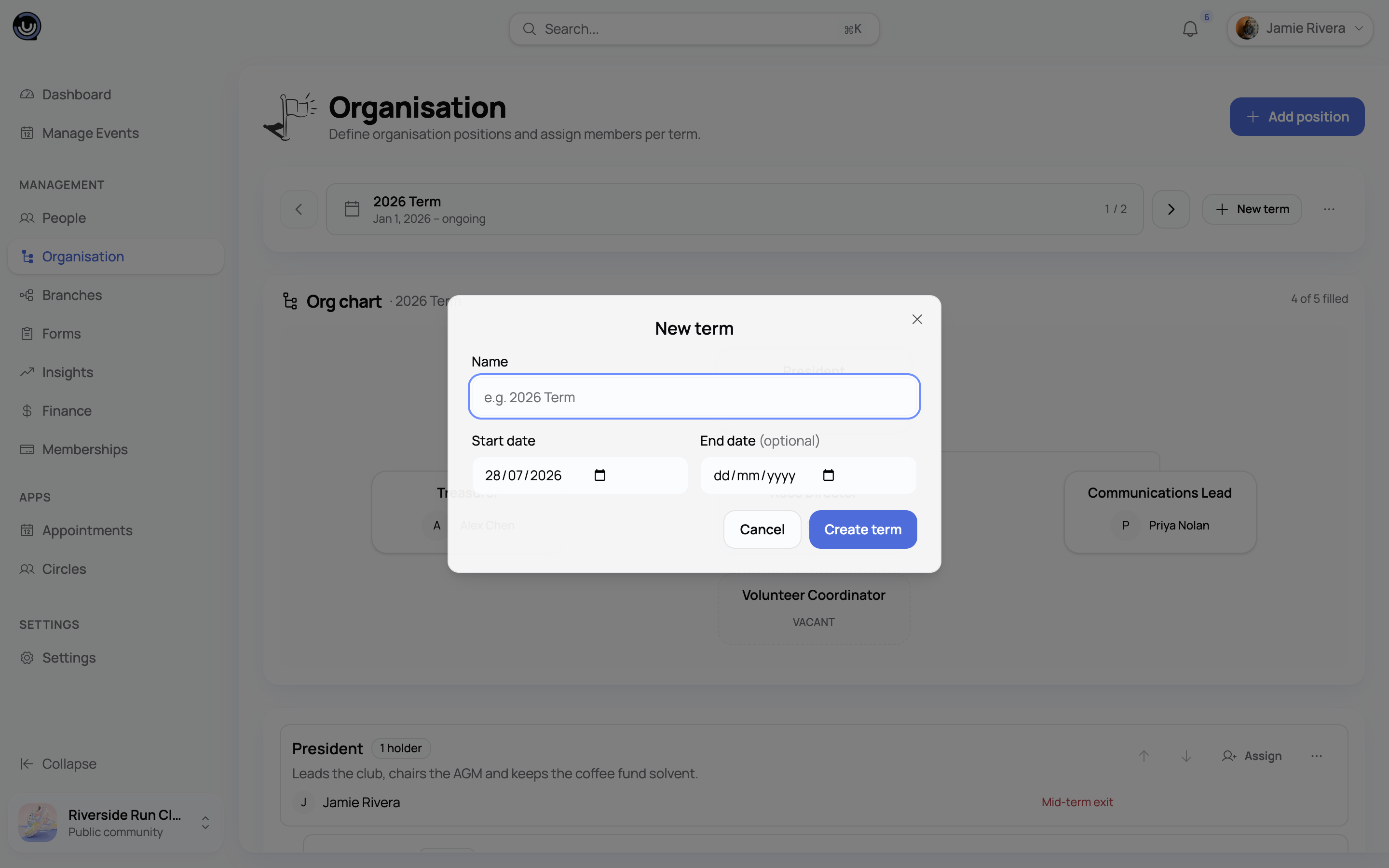Click 'Priya Nolan' in Communications Lead card
The width and height of the screenshot is (1389, 868).
tap(1178, 525)
